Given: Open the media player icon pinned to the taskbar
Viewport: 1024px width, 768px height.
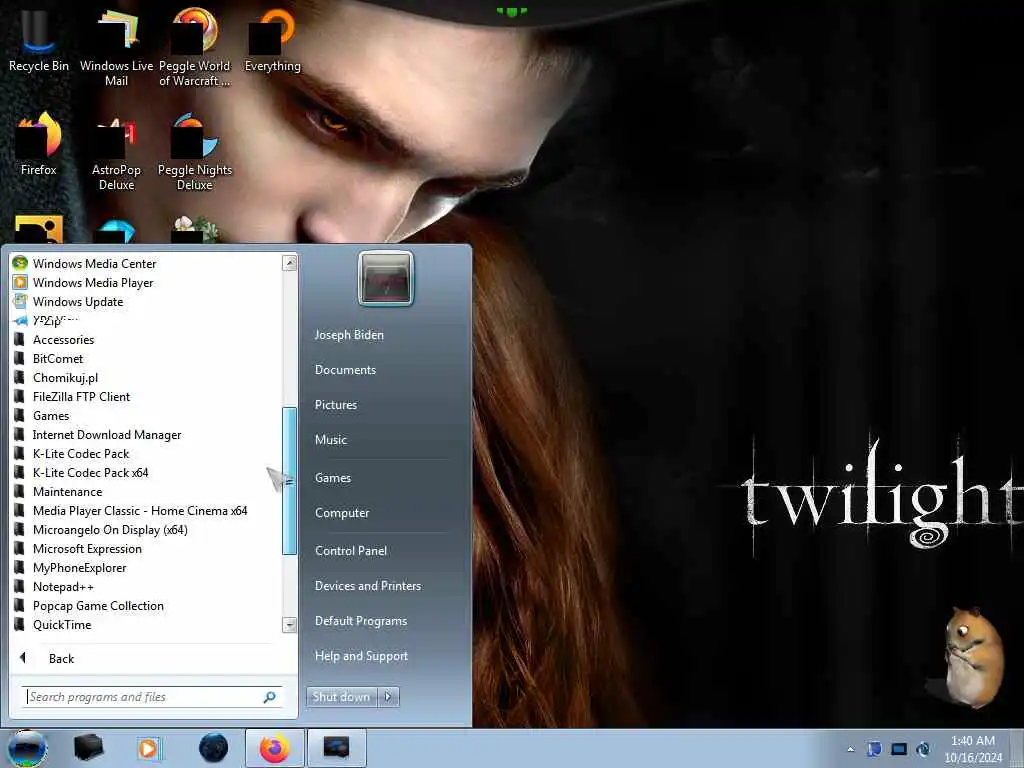Looking at the screenshot, I should click(x=150, y=748).
